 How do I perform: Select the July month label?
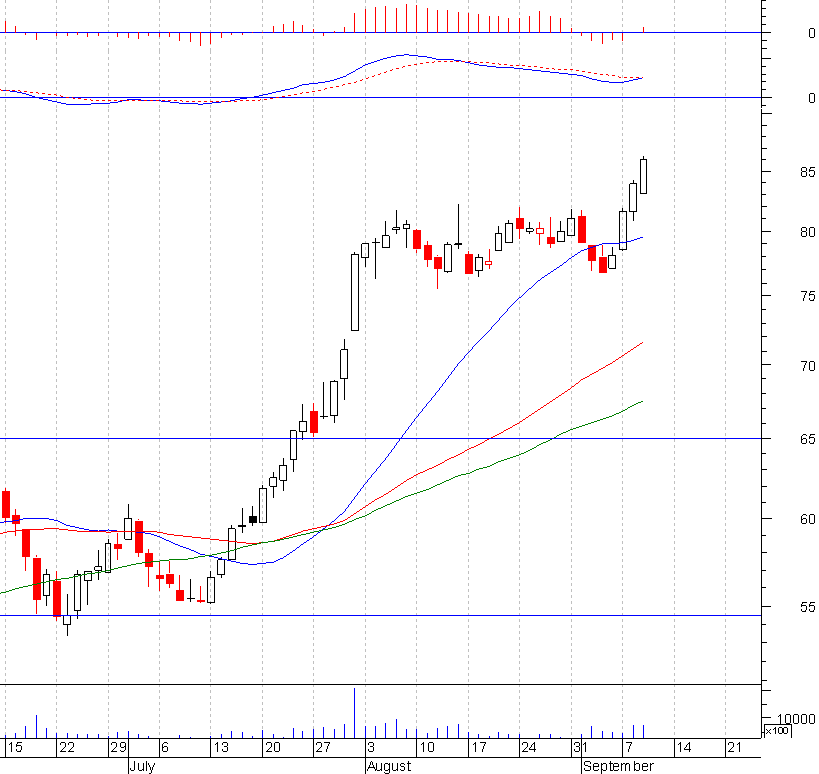(x=142, y=766)
